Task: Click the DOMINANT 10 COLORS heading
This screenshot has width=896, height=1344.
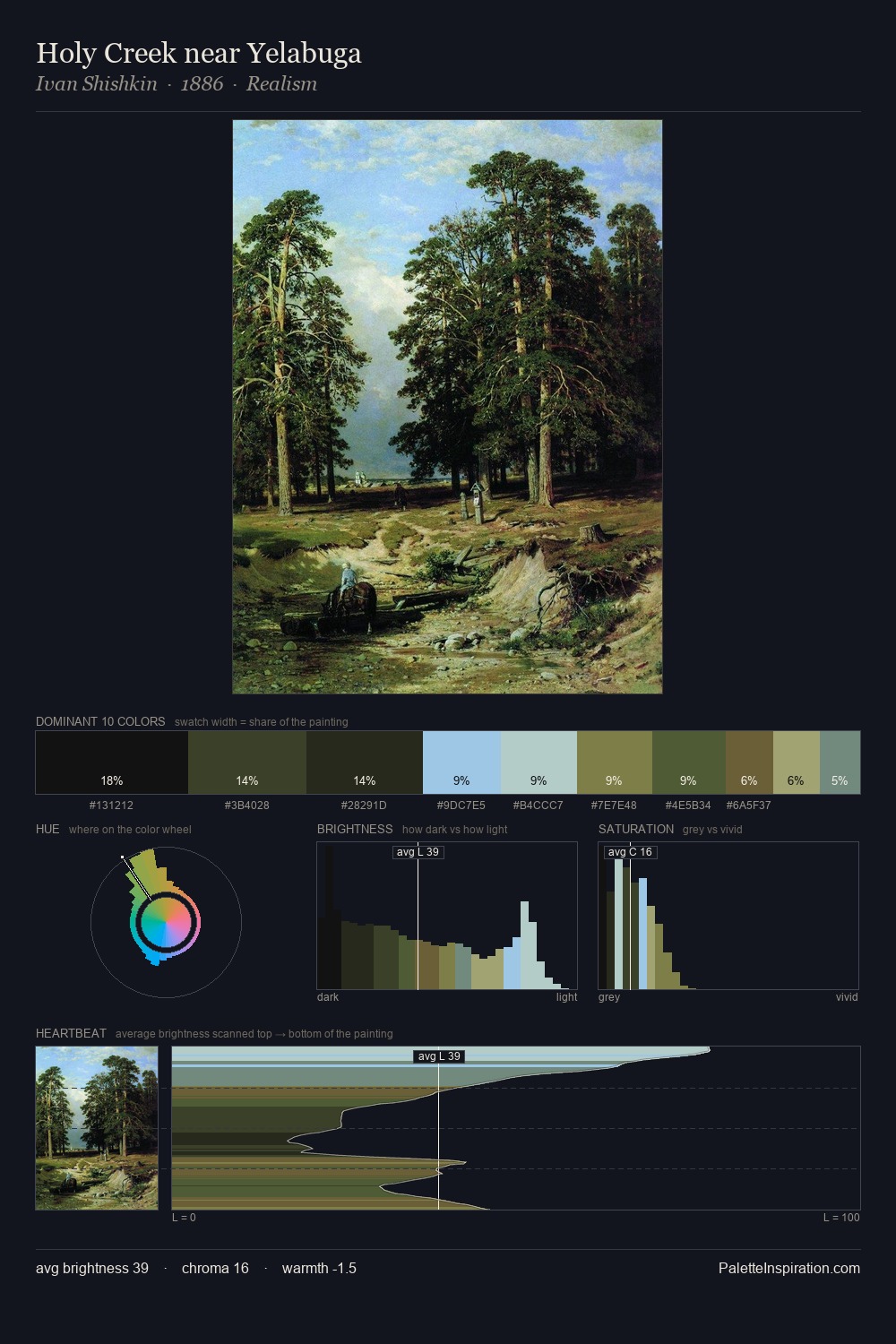Action: [100, 721]
